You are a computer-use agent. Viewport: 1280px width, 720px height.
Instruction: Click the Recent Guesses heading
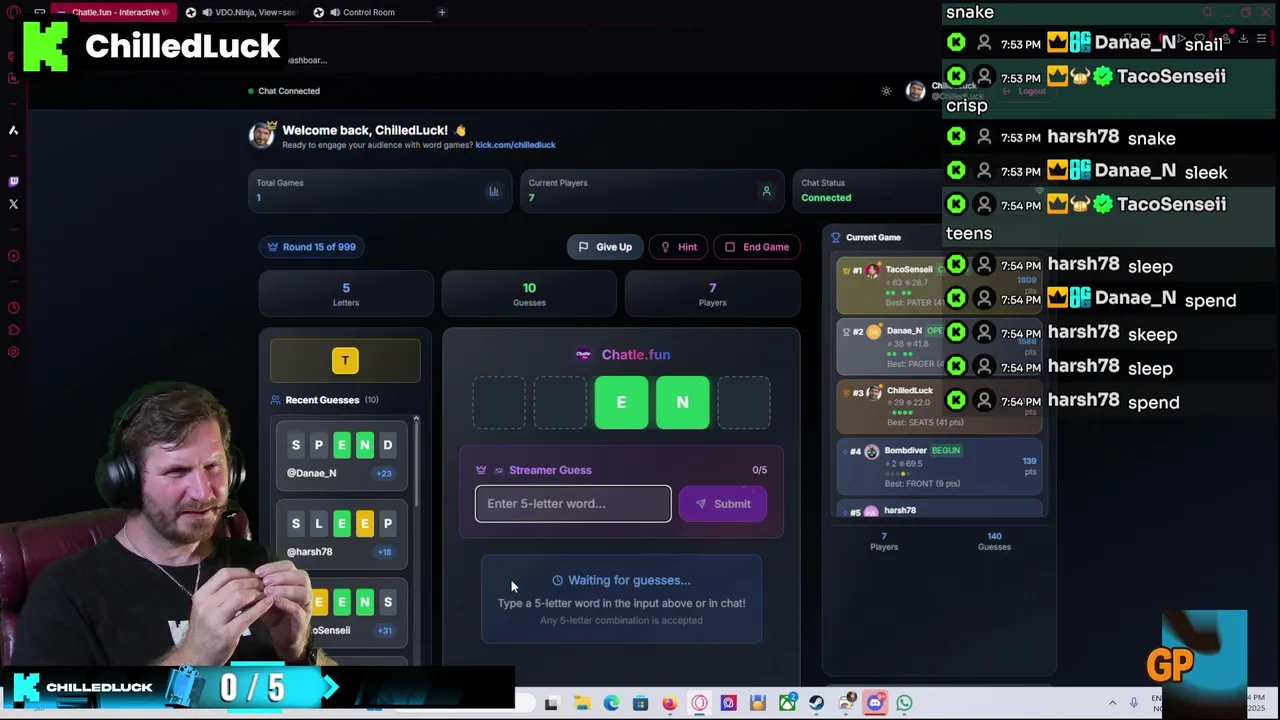(322, 400)
